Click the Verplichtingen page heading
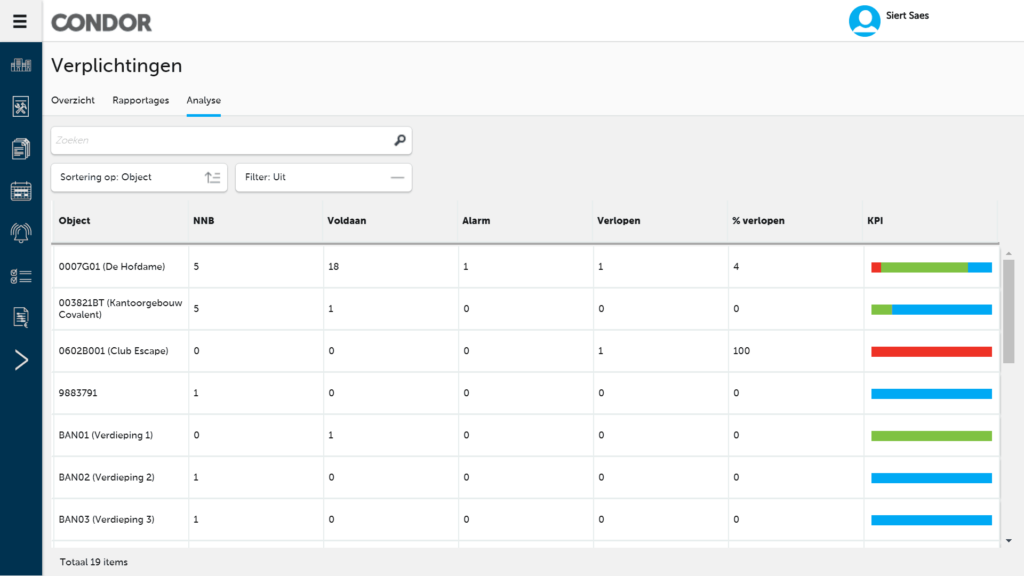1024x576 pixels. [116, 66]
